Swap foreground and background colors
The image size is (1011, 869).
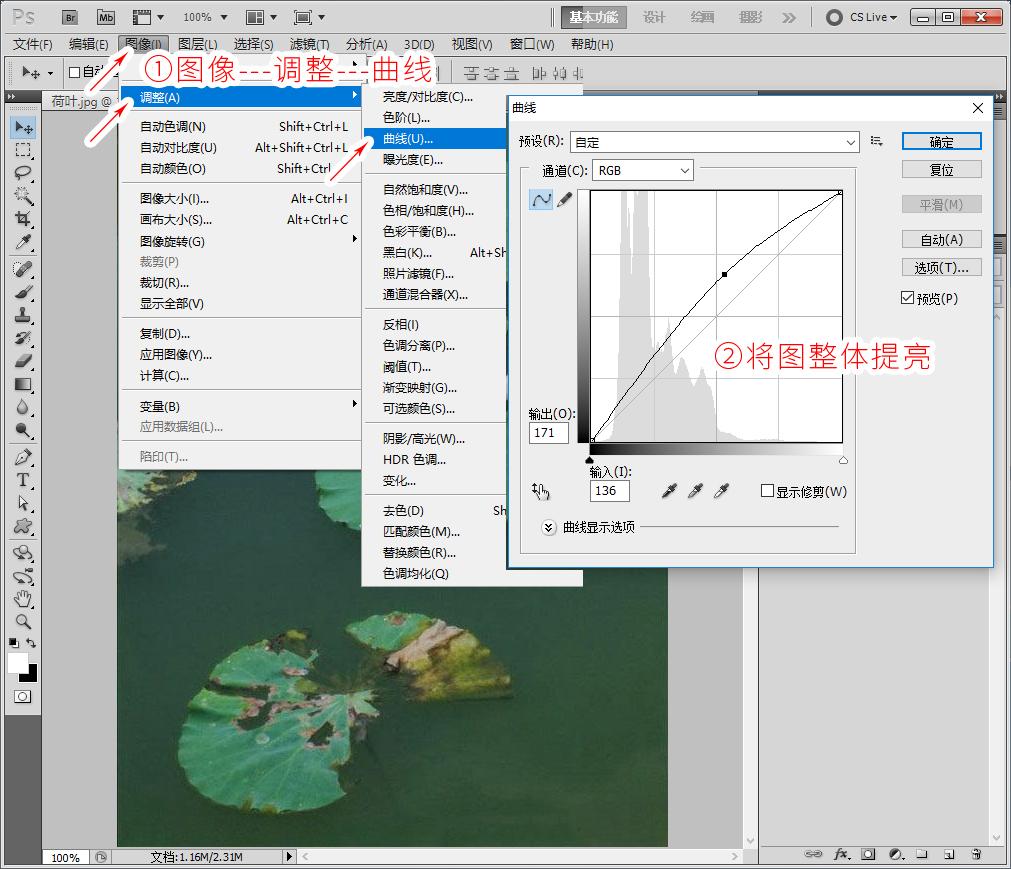[x=31, y=643]
